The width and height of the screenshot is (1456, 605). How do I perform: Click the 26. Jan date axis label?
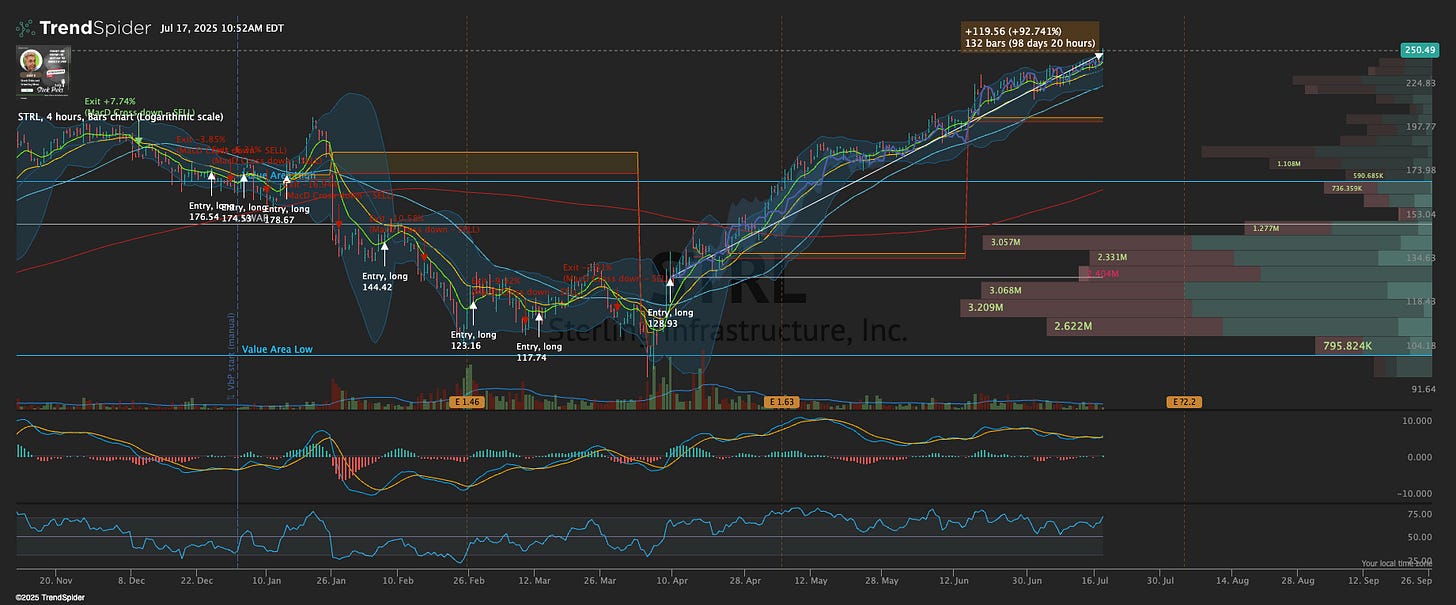[x=332, y=580]
